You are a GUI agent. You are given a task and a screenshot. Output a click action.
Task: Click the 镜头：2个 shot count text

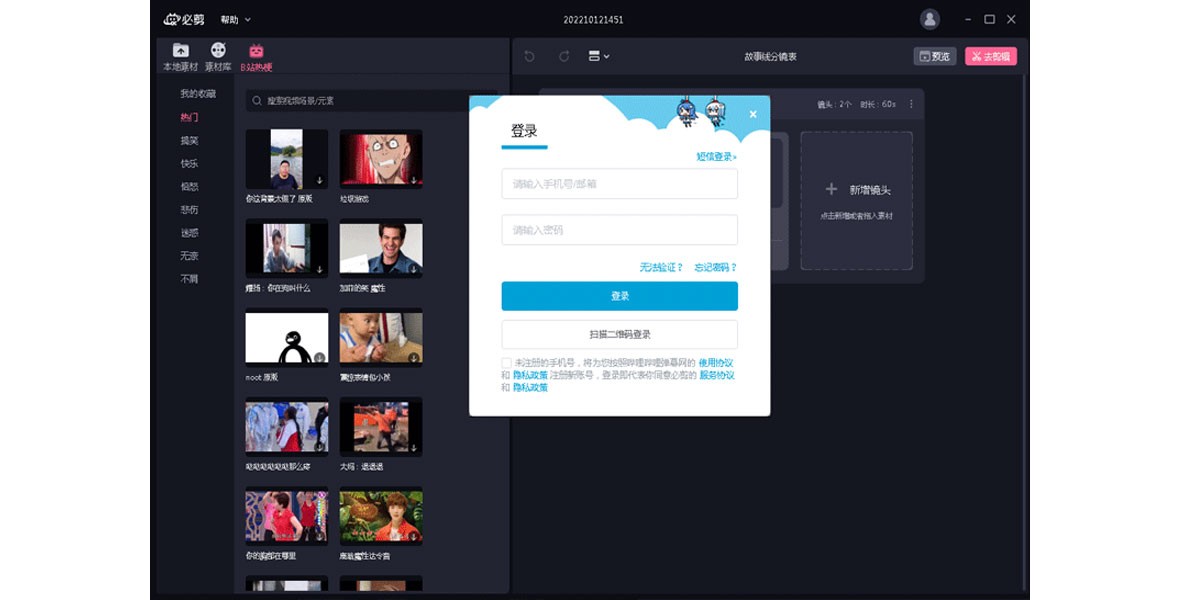click(x=834, y=104)
